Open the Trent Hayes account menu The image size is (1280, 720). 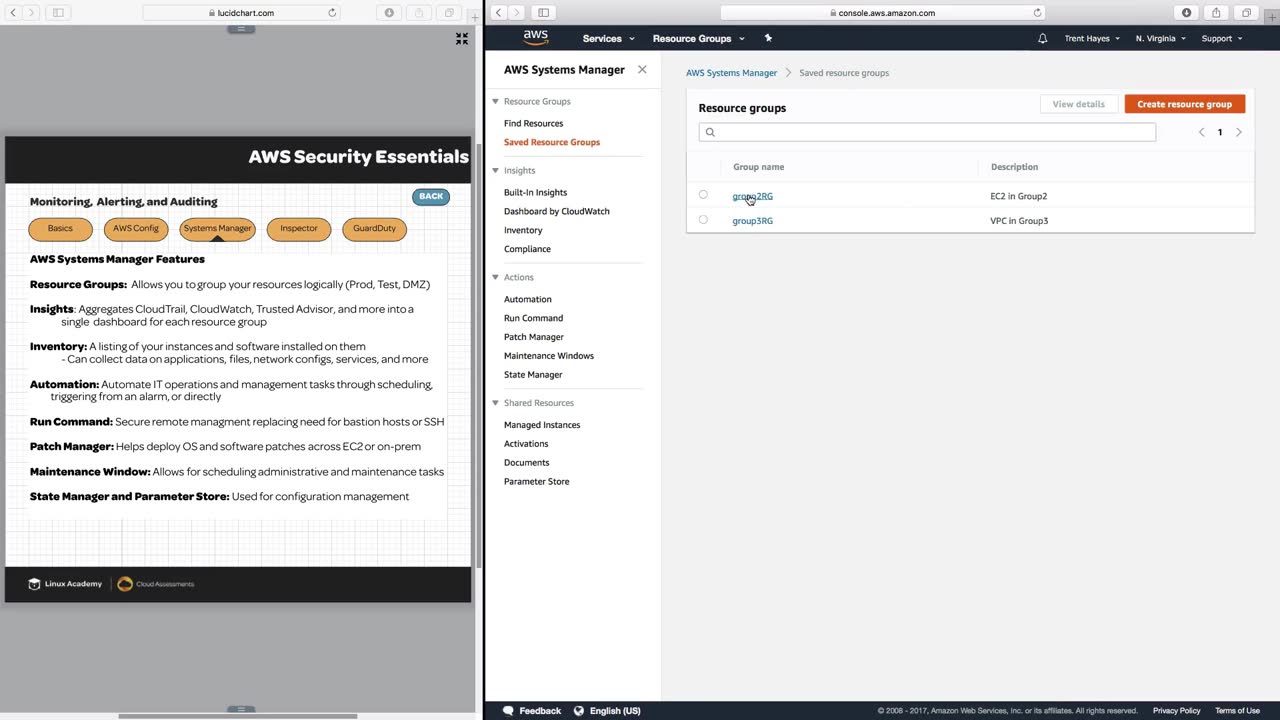(1092, 38)
